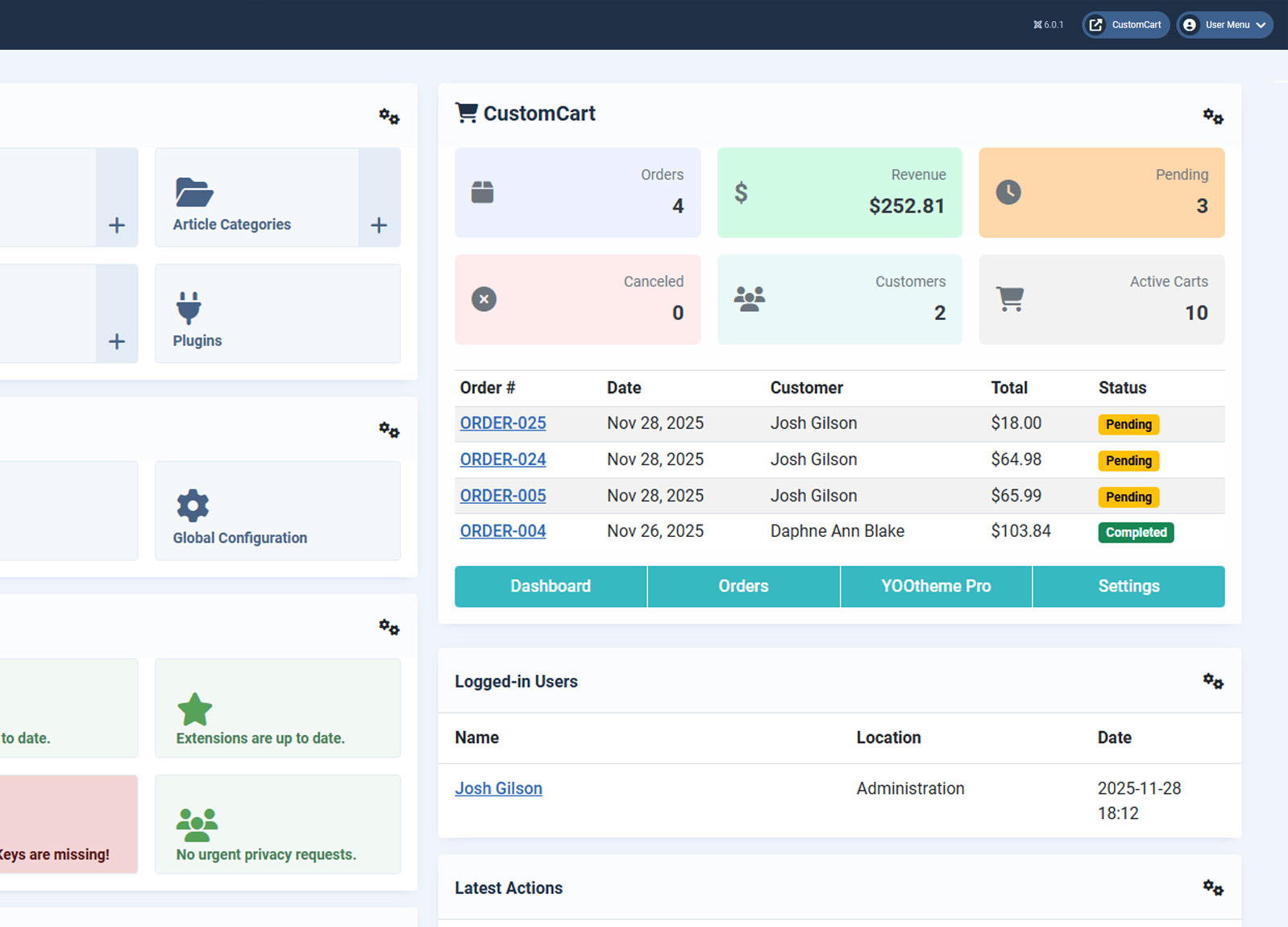This screenshot has width=1288, height=927.
Task: Switch to the Dashboard tab
Action: coord(551,587)
